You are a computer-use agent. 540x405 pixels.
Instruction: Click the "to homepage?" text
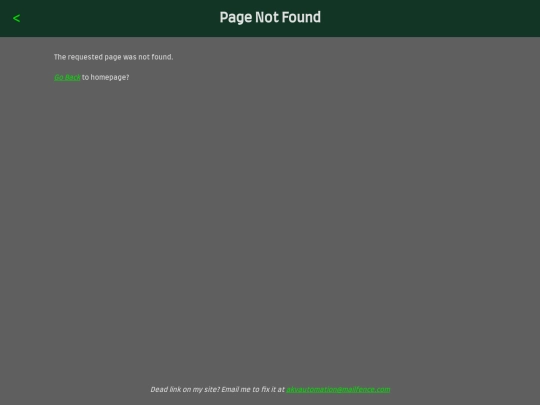105,77
